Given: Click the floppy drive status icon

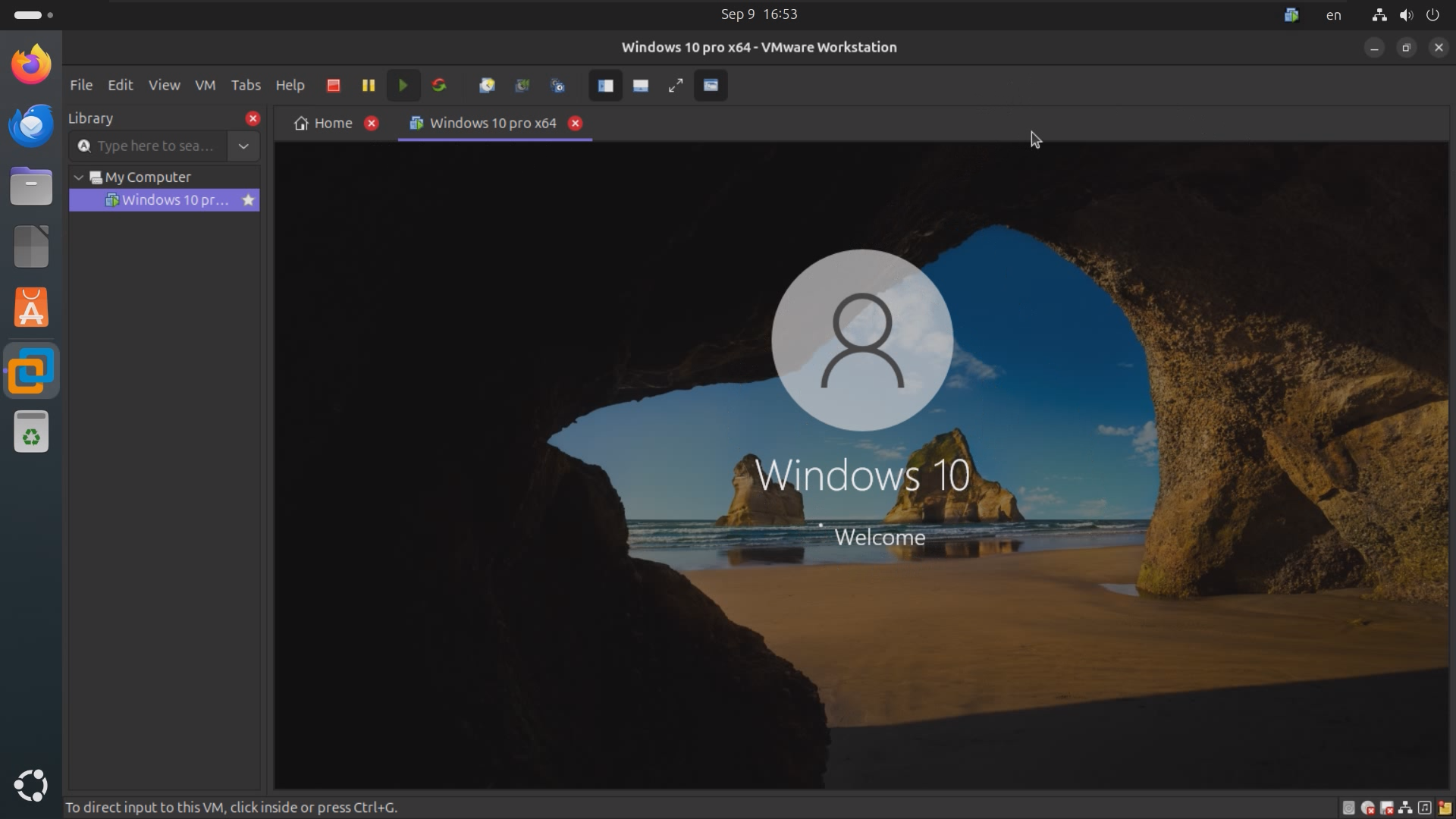Looking at the screenshot, I should (1387, 808).
